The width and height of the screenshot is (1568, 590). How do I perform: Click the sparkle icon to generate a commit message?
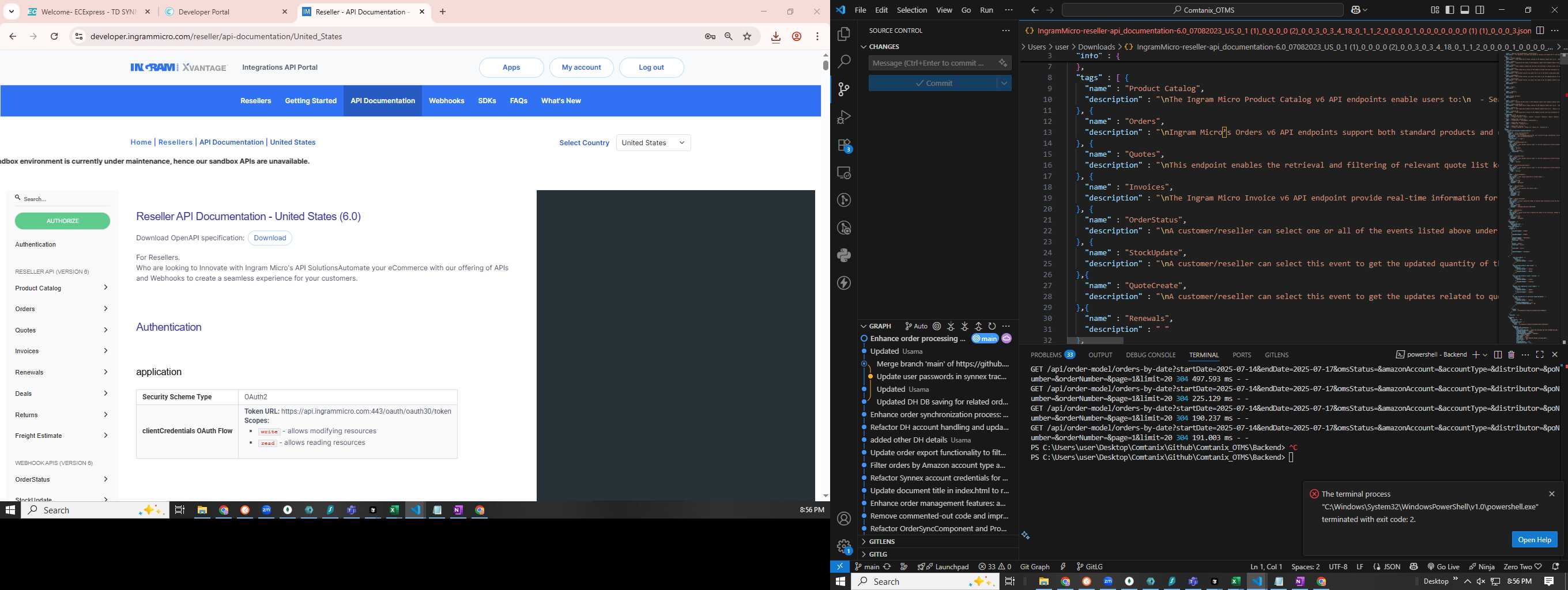[1002, 63]
